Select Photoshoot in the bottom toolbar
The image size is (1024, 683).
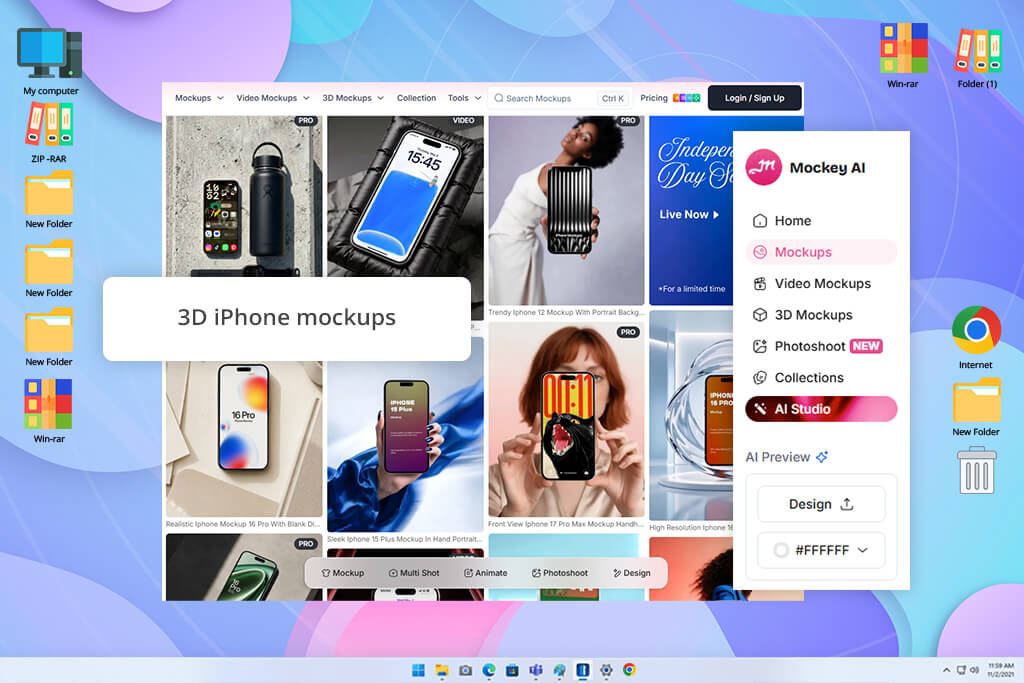click(560, 573)
